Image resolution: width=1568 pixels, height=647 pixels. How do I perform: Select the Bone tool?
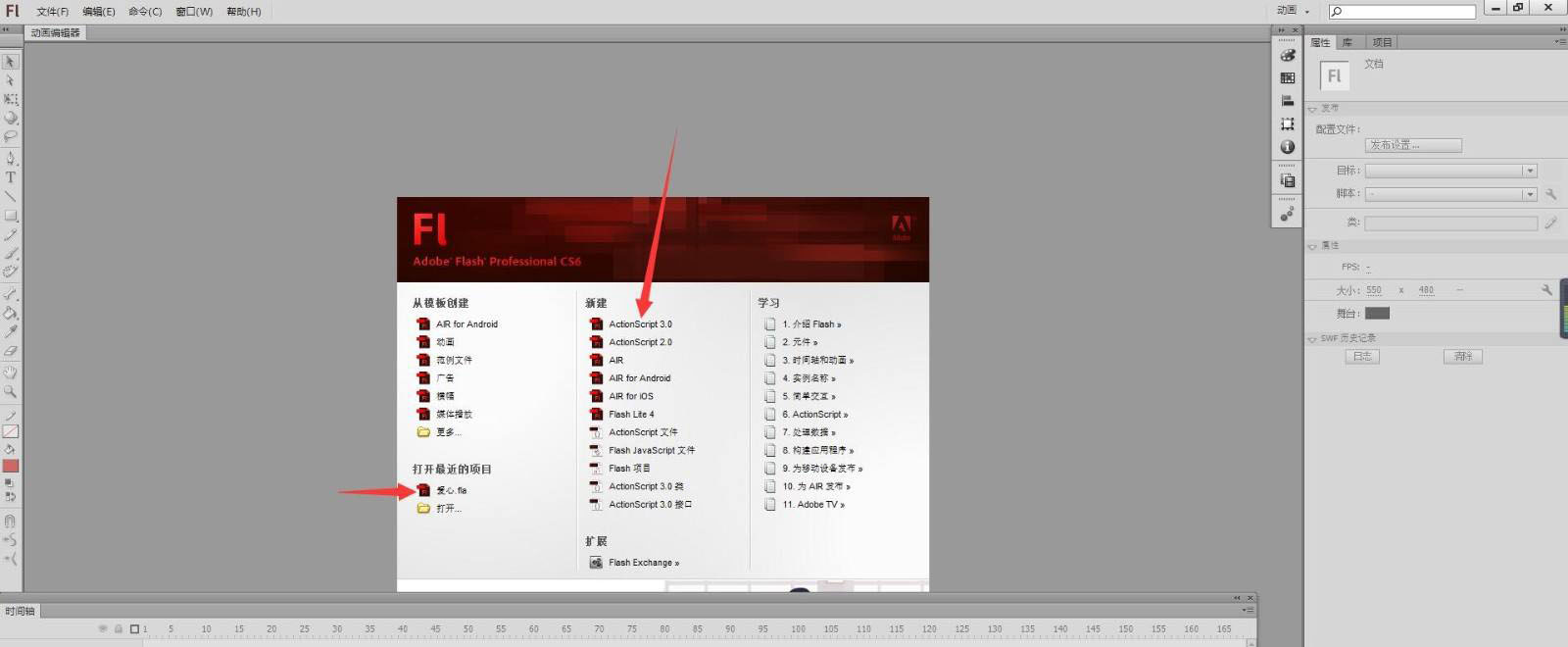point(10,293)
